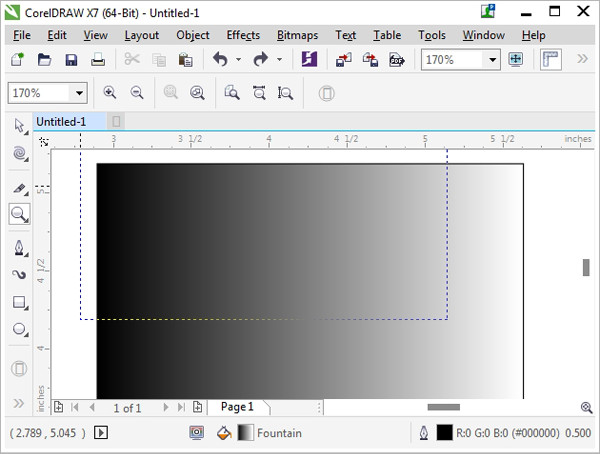Select the Ellipse tool
This screenshot has width=600, height=454.
tap(19, 329)
